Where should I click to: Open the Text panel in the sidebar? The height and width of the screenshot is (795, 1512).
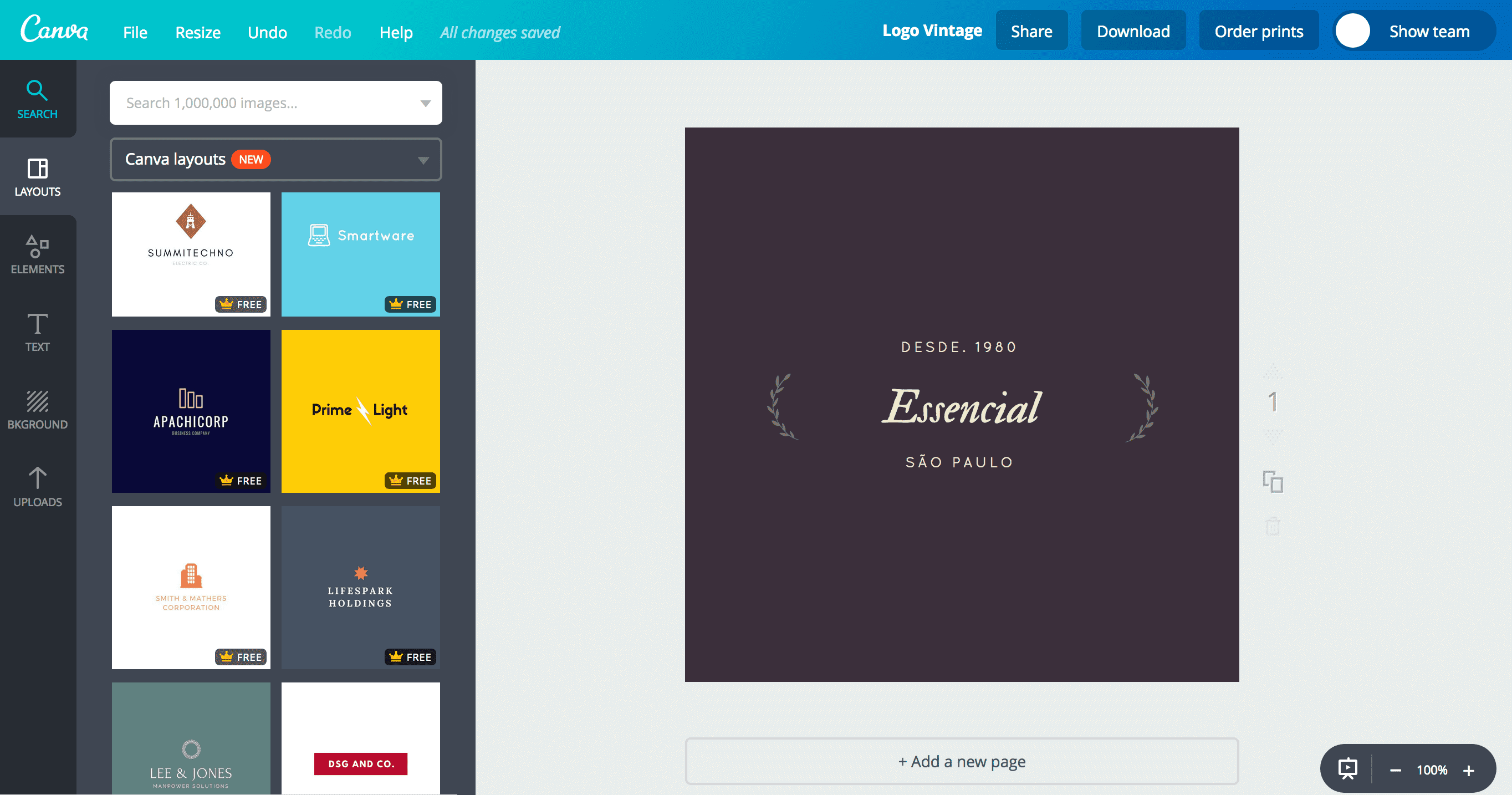[38, 332]
